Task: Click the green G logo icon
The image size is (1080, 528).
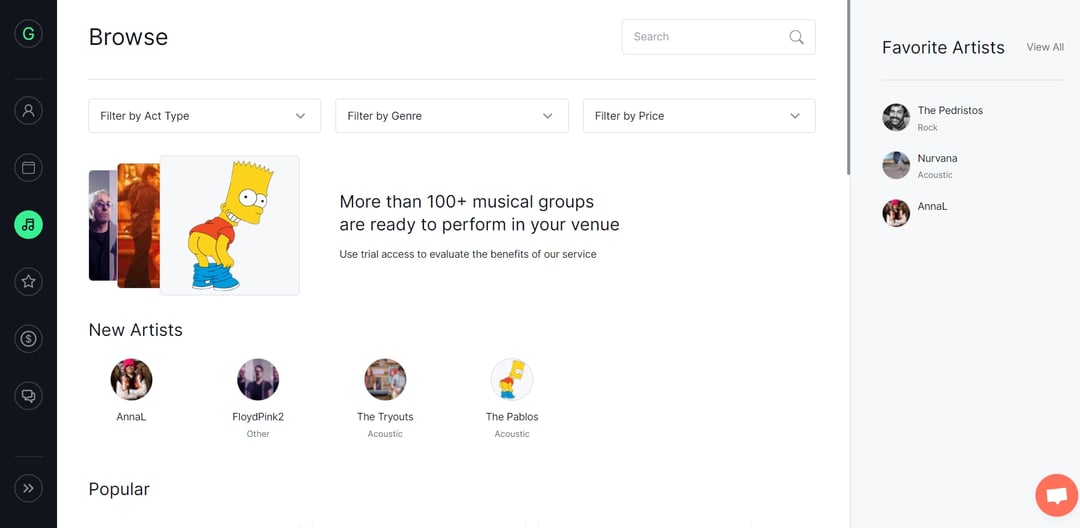Action: pos(28,34)
